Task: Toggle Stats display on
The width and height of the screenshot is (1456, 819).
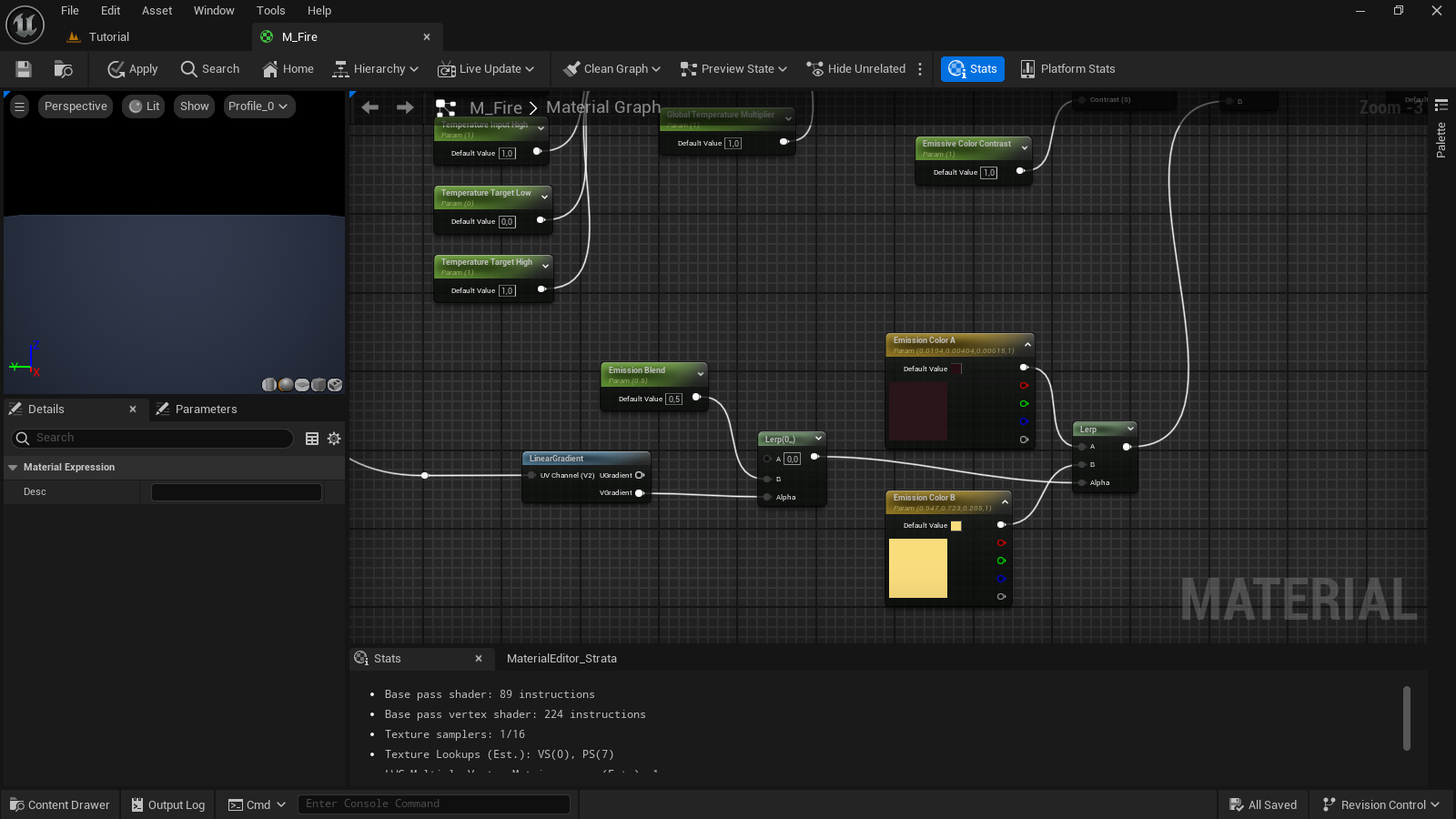Action: click(973, 69)
